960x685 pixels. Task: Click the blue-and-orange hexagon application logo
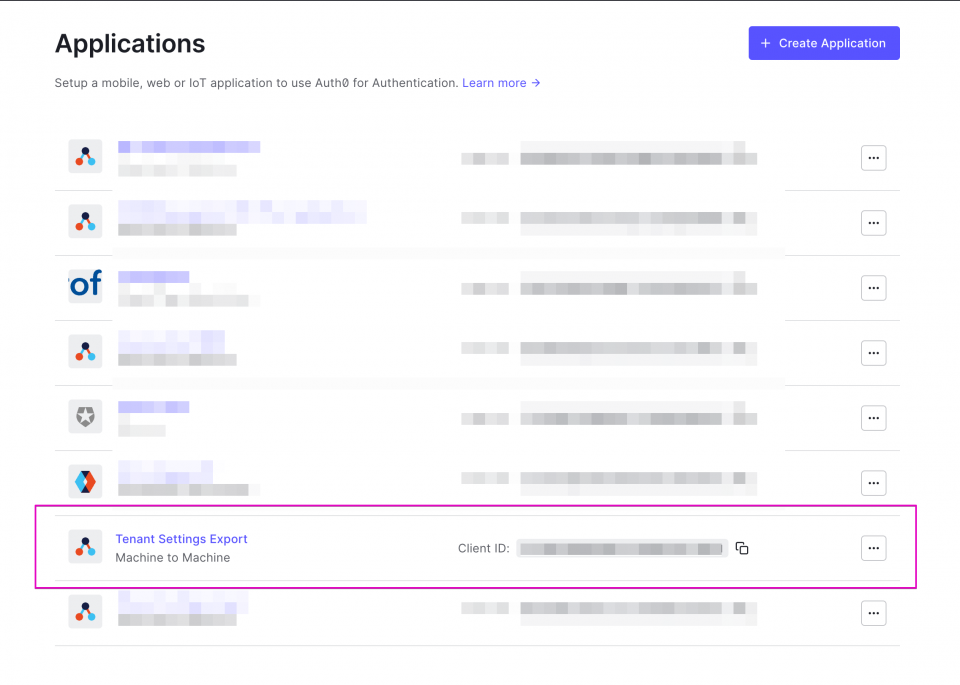[84, 481]
